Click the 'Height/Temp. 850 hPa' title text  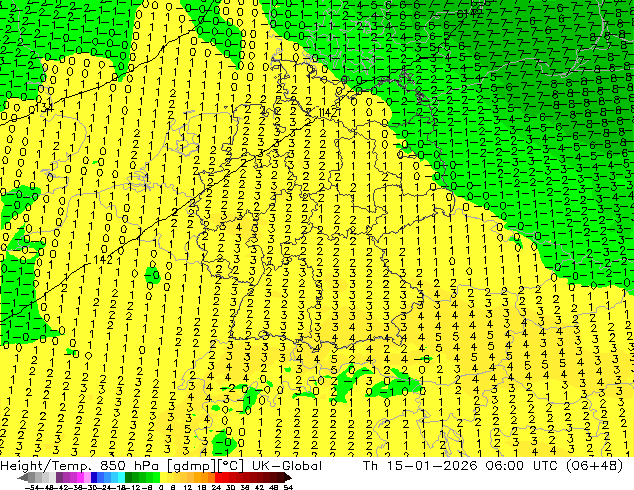click(81, 465)
